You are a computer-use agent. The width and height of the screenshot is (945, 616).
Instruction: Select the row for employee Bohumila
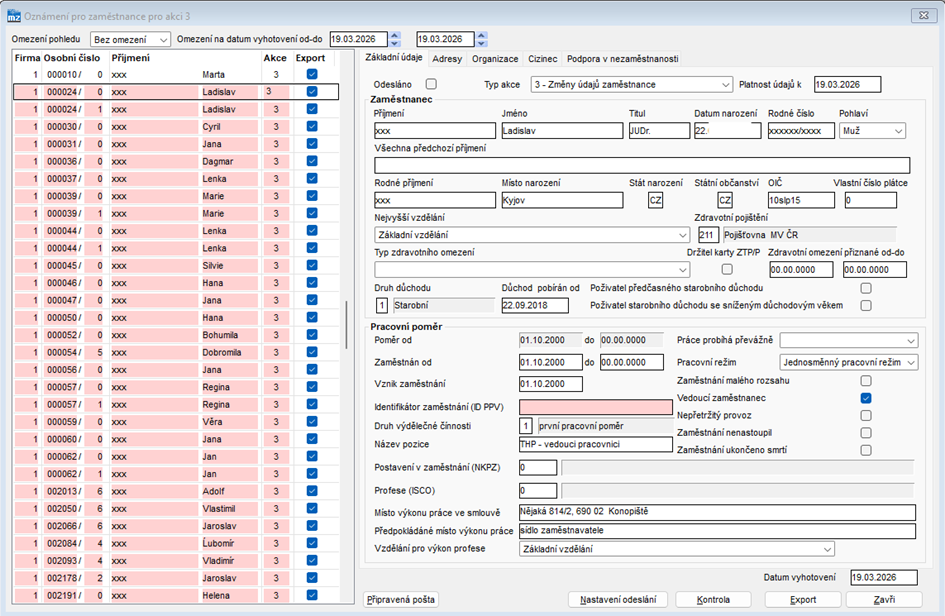click(x=176, y=335)
